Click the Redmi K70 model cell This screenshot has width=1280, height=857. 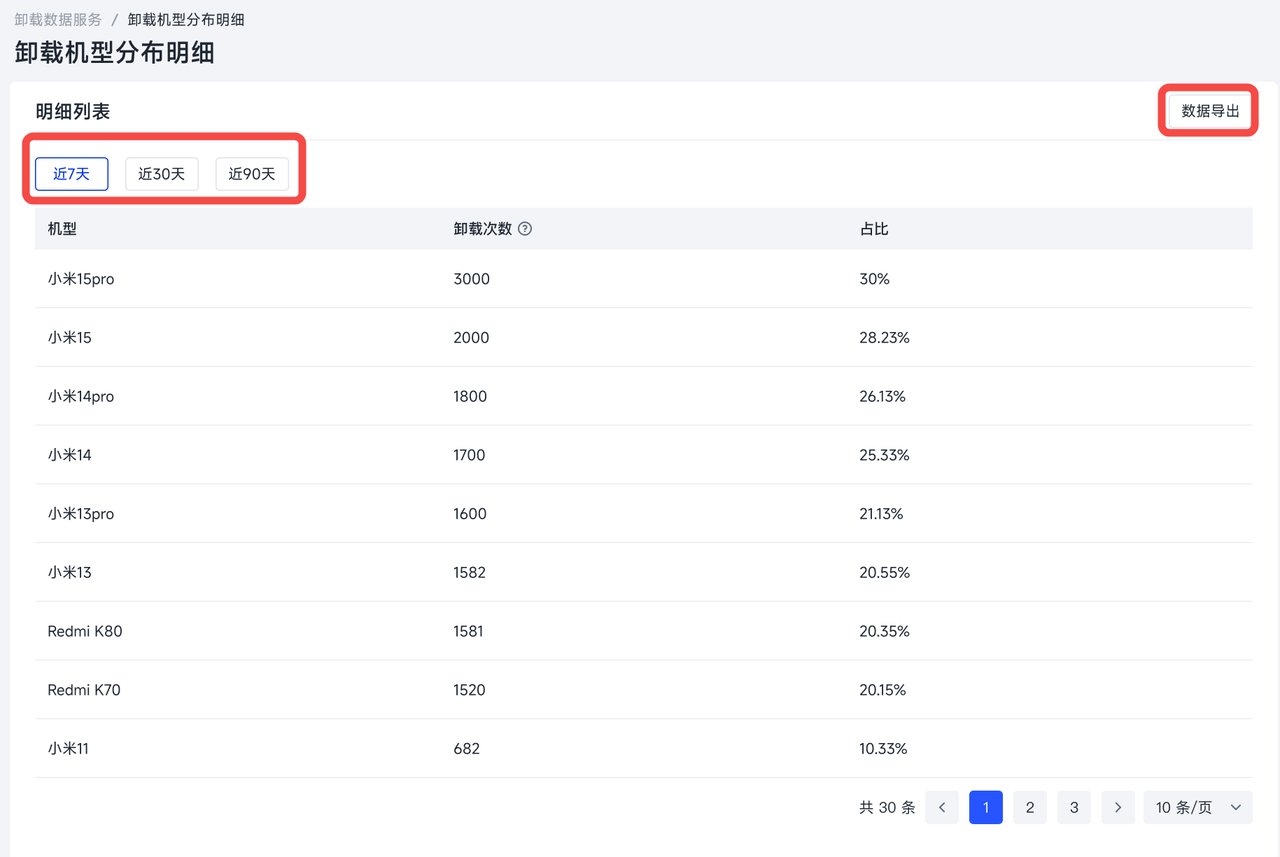click(84, 690)
